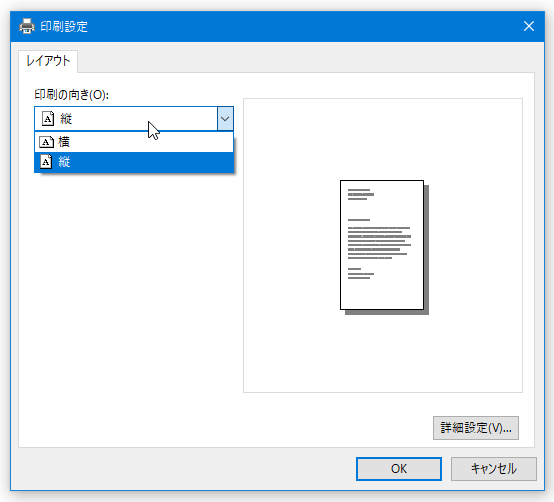
Task: Click the printer icon in title bar
Action: click(27, 26)
